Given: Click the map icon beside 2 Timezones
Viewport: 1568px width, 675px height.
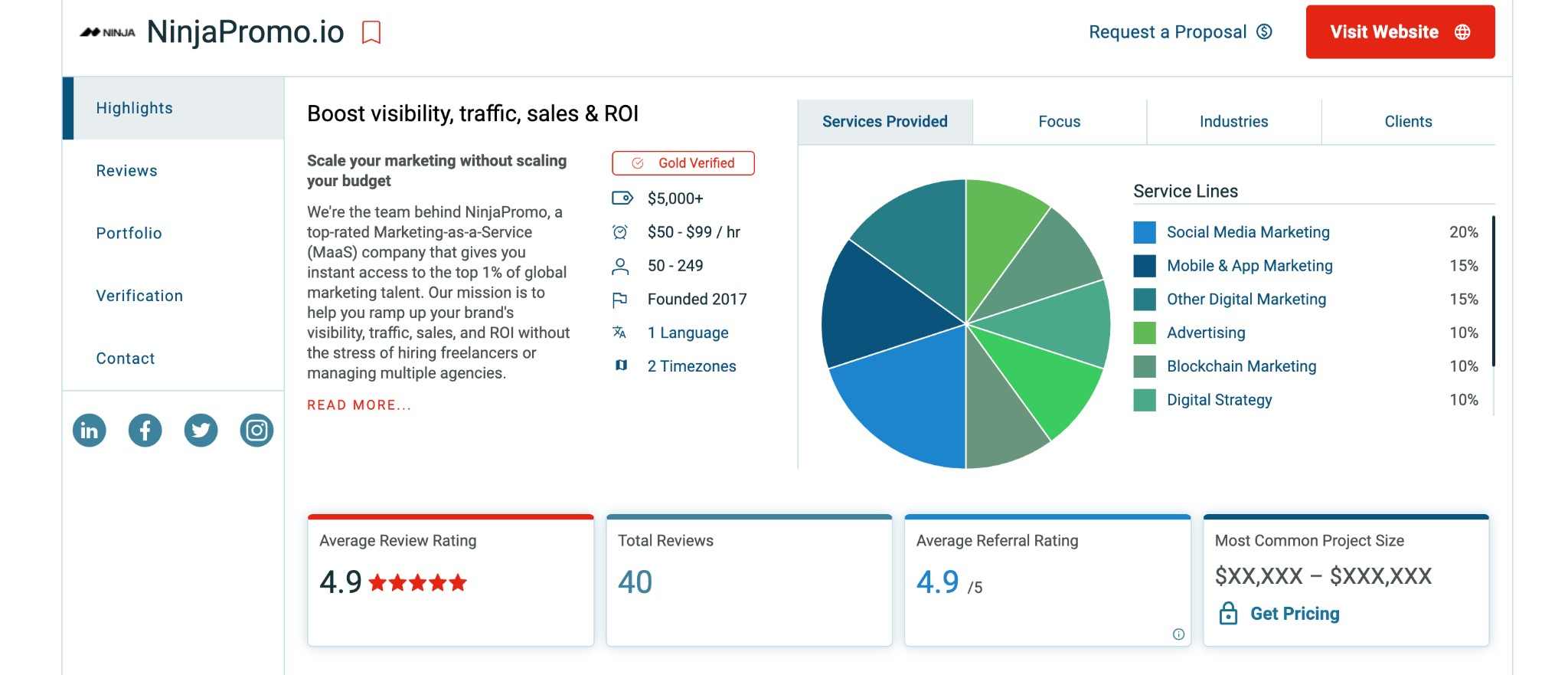Looking at the screenshot, I should [x=621, y=365].
